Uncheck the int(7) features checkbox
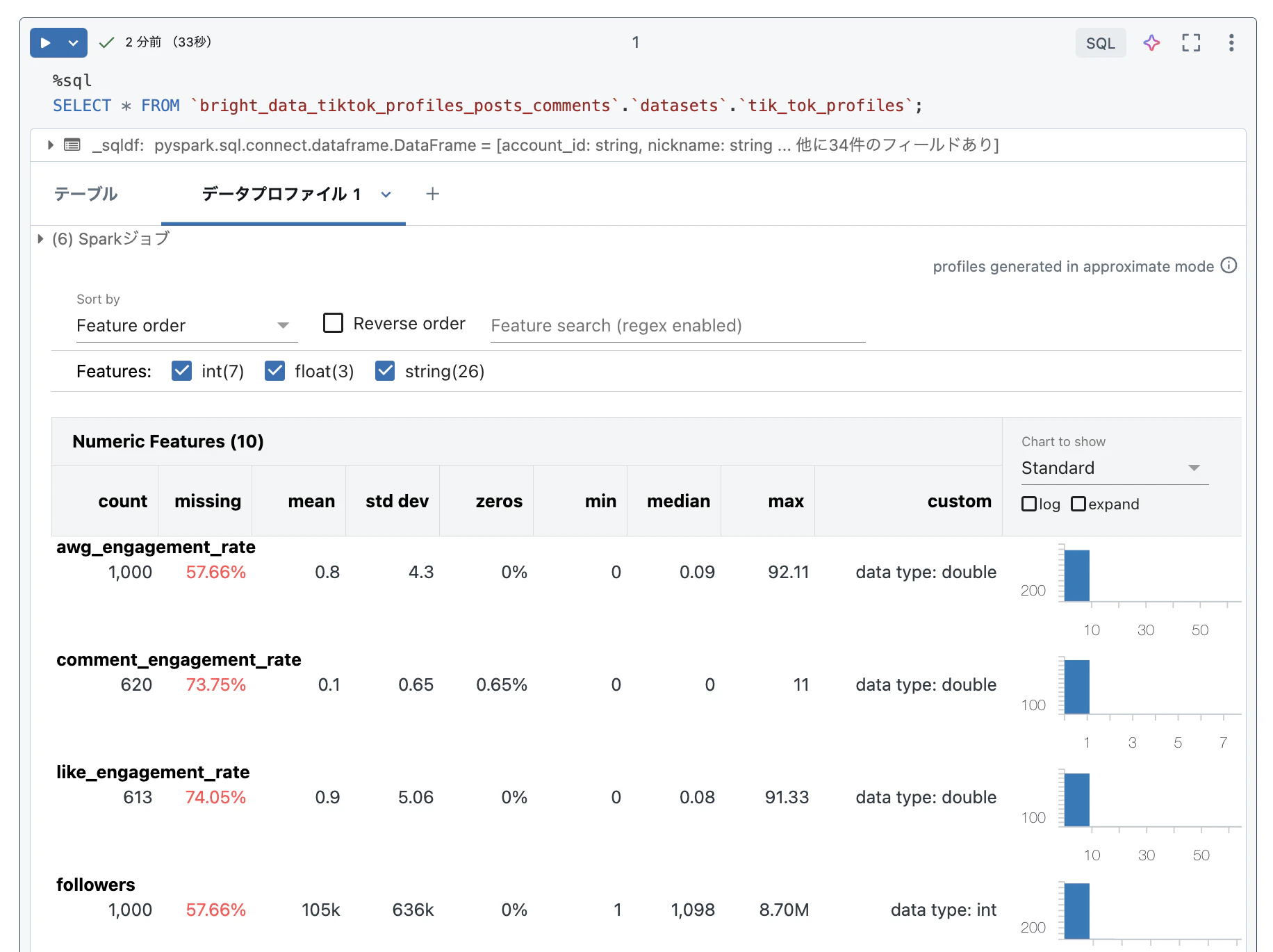This screenshot has height=952, width=1273. click(x=182, y=371)
